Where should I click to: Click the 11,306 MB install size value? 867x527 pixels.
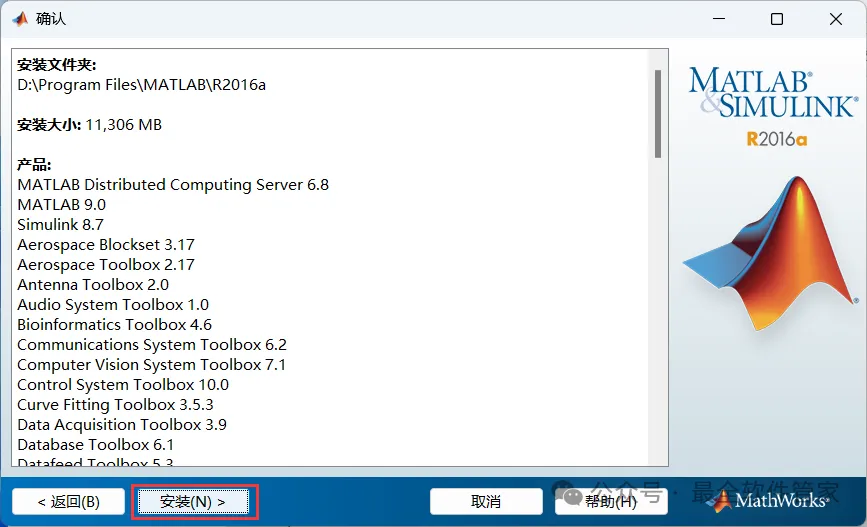(124, 125)
